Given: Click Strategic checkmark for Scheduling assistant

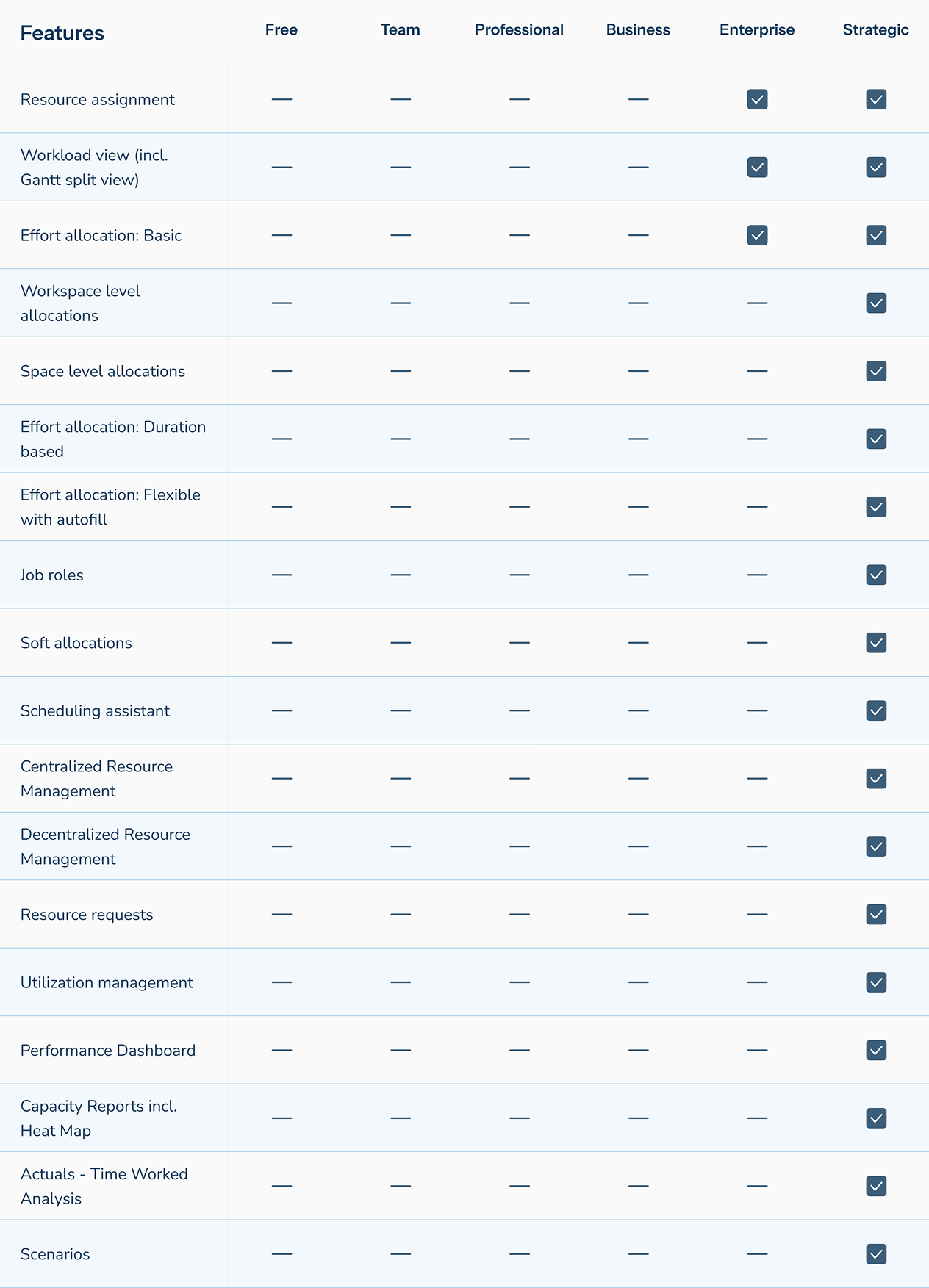Looking at the screenshot, I should [x=876, y=710].
